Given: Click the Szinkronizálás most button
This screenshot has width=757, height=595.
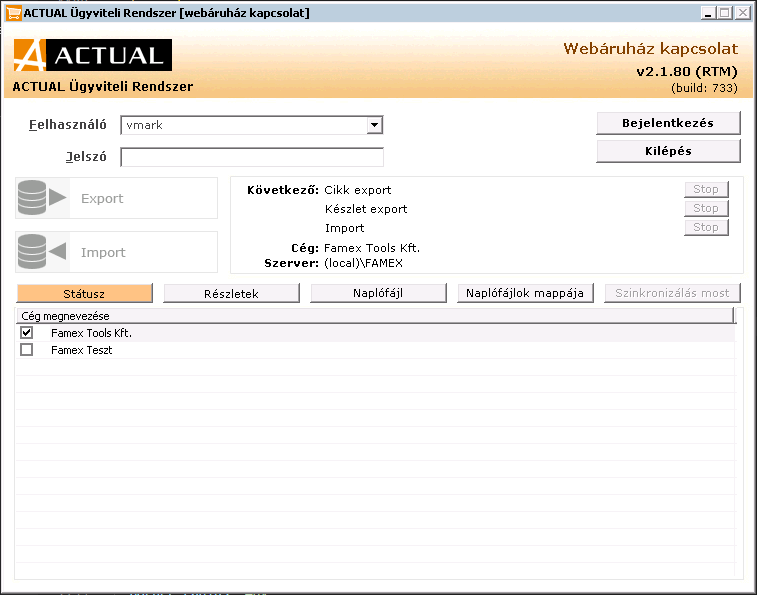Looking at the screenshot, I should (673, 293).
